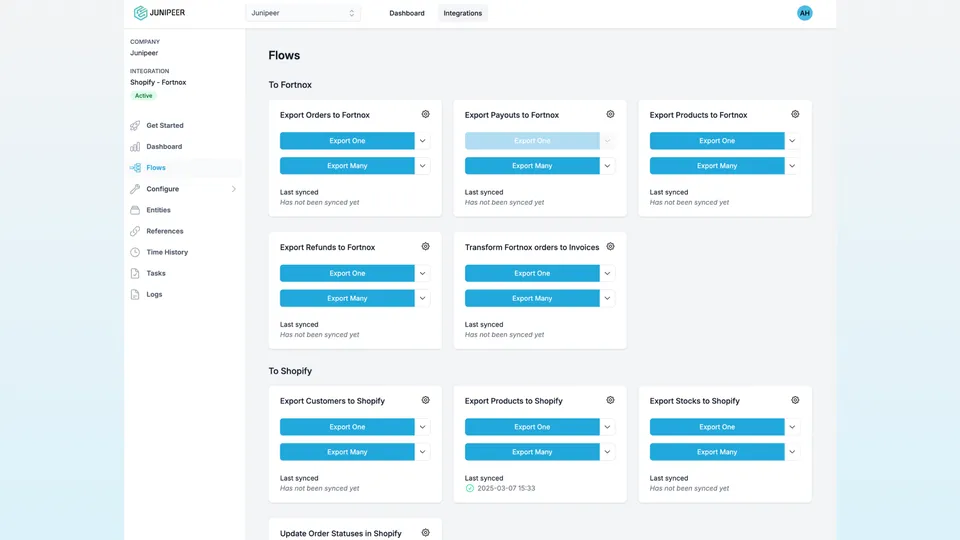
Task: Open settings gear for Export Customers to Shopify
Action: pyautogui.click(x=426, y=400)
